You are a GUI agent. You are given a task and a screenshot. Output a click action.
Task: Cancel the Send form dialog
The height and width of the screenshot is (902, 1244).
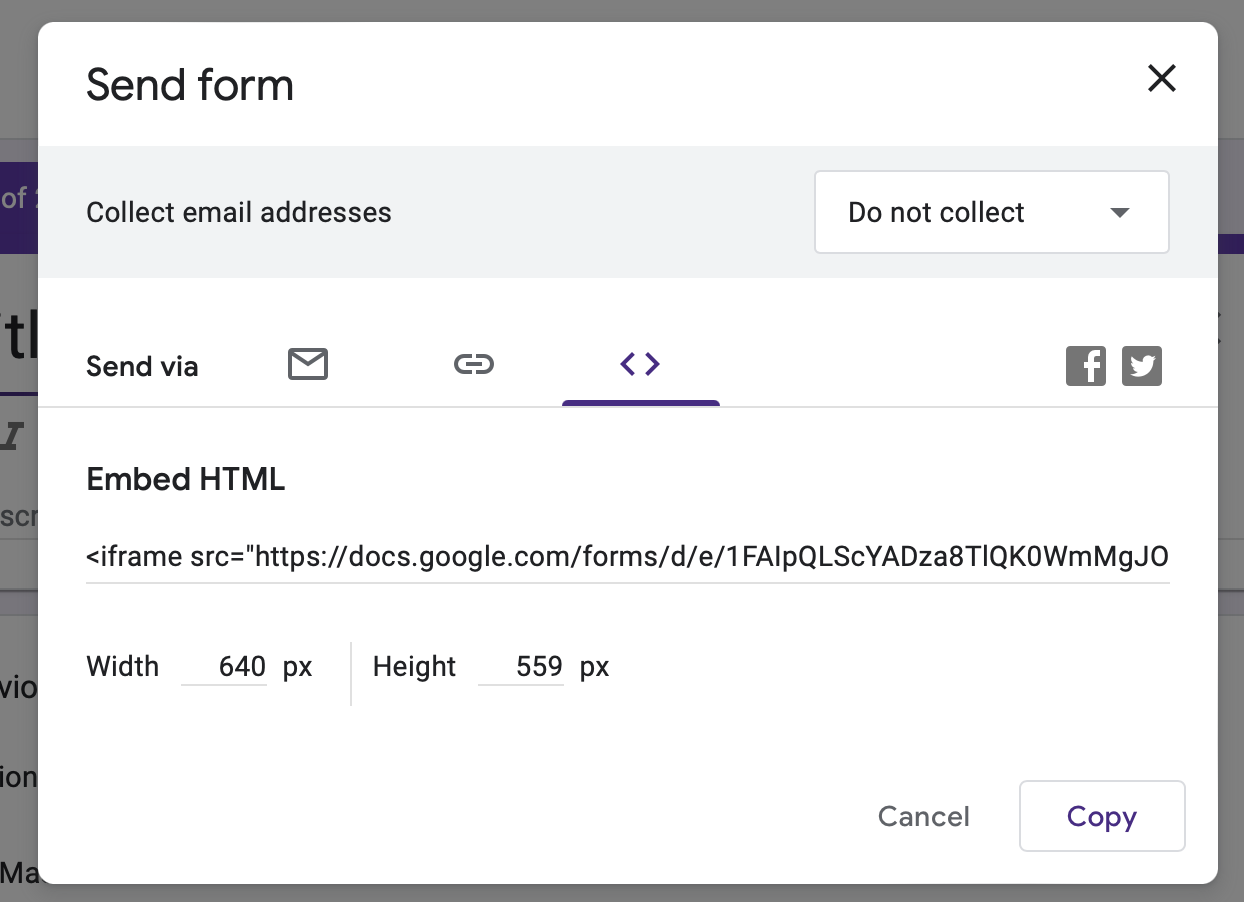click(923, 816)
